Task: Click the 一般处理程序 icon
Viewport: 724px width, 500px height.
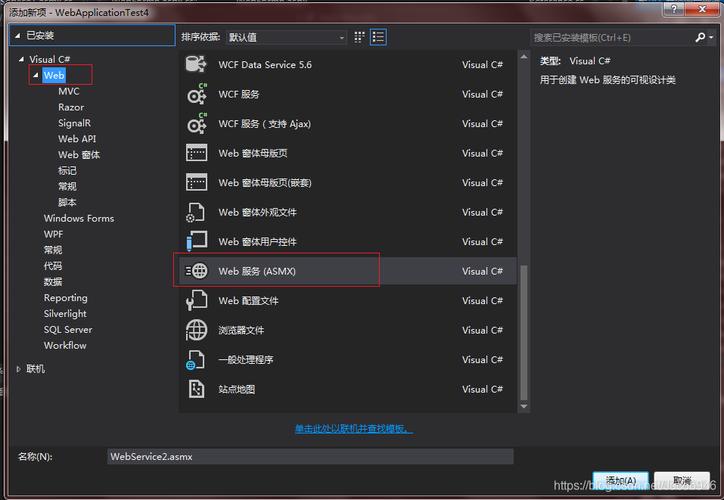Action: click(195, 360)
